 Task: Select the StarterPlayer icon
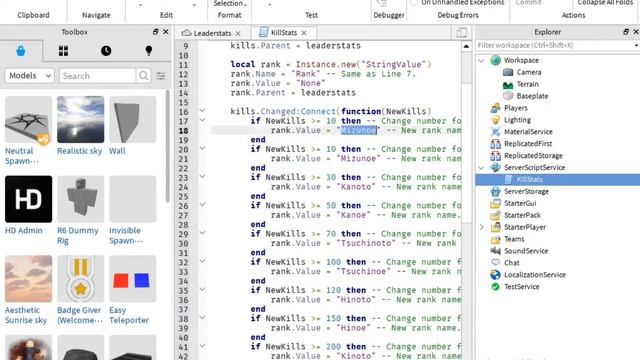click(496, 227)
